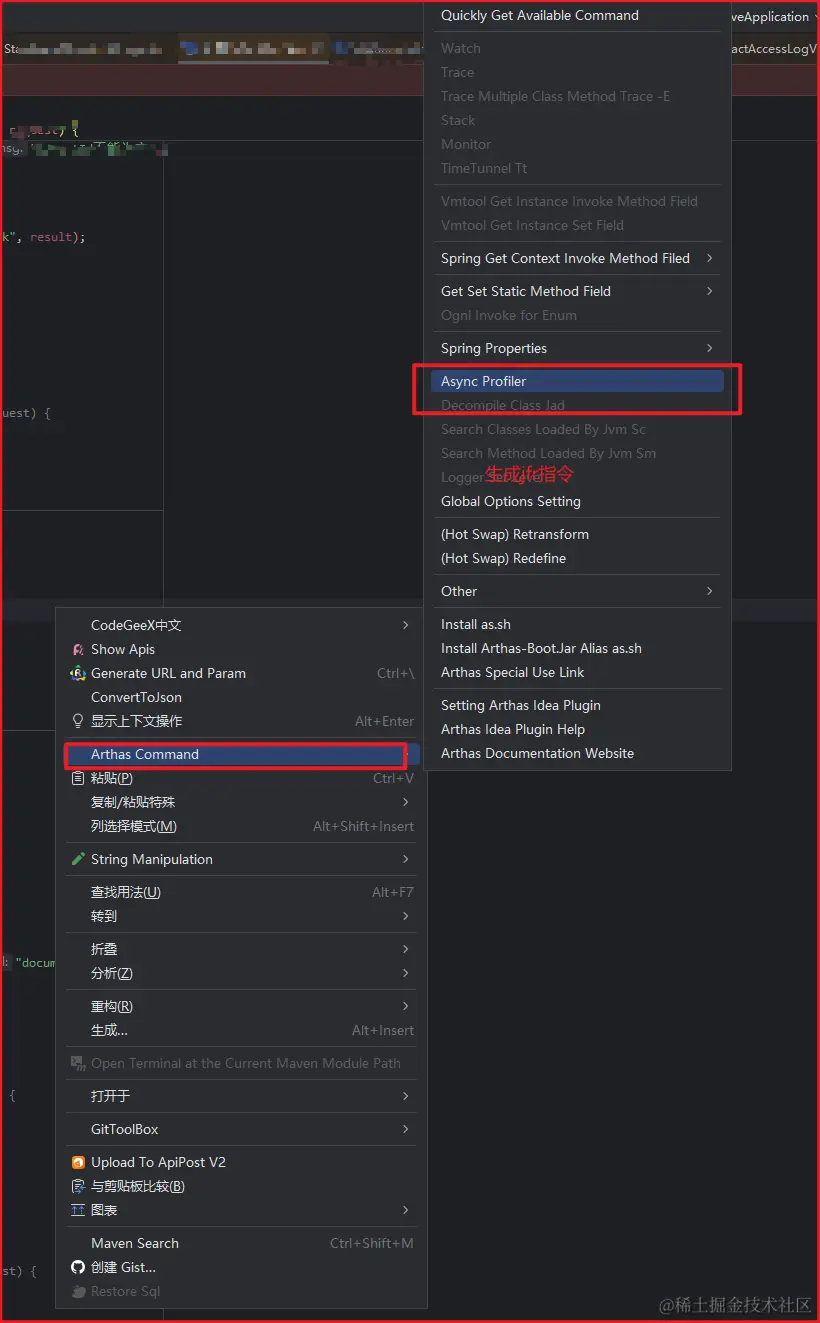Viewport: 820px width, 1323px height.
Task: Expand the Spring Properties submenu arrow
Action: tap(710, 348)
